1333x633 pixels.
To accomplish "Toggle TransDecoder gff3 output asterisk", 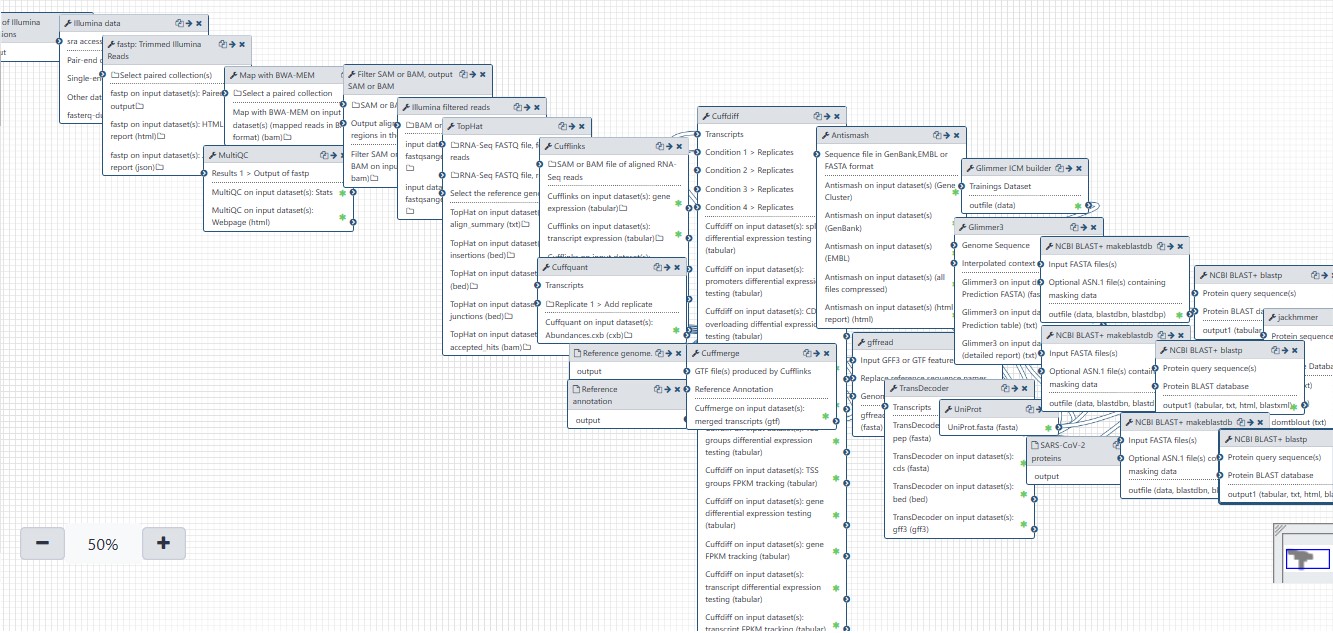I will [x=1023, y=523].
